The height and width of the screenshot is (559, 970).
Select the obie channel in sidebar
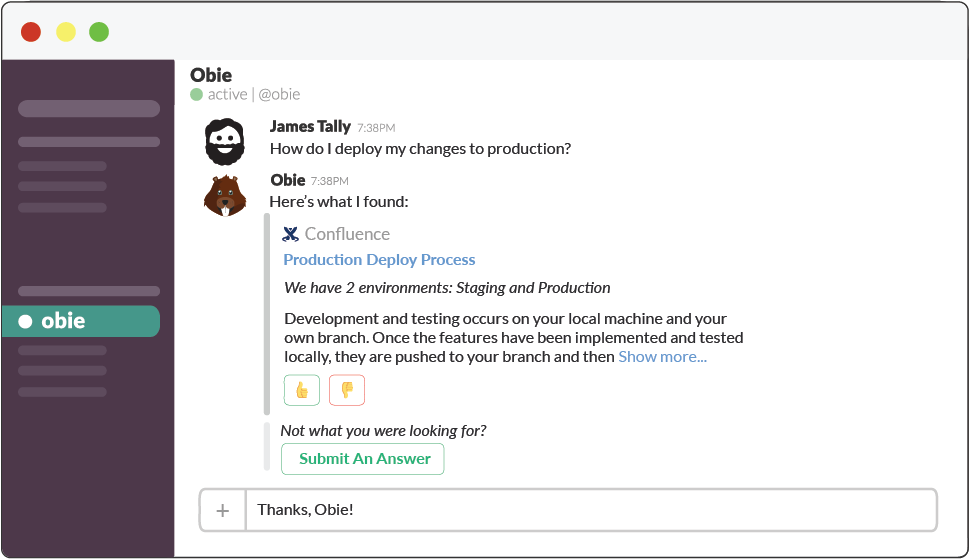point(81,321)
